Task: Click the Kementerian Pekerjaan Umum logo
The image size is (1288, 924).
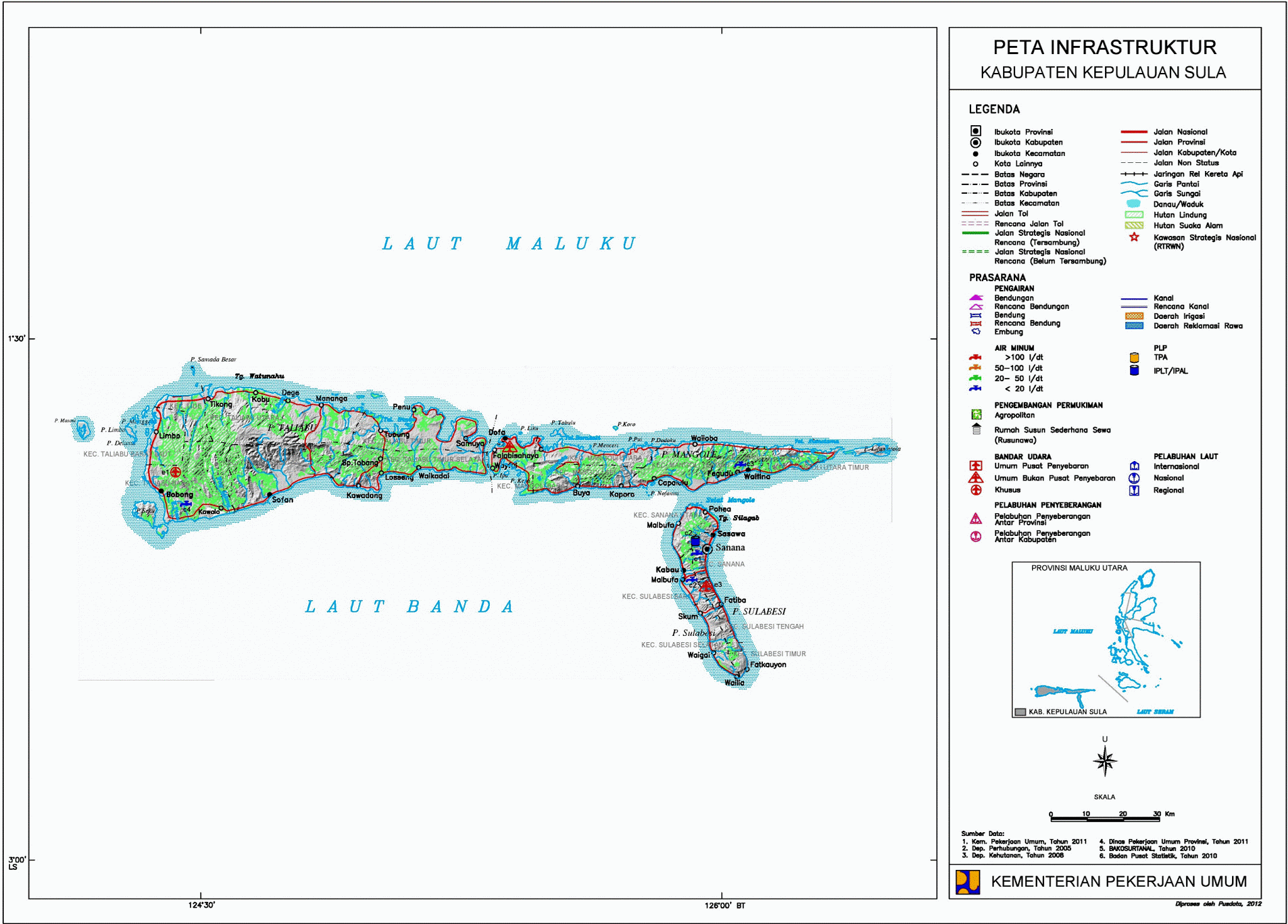Action: point(967,882)
